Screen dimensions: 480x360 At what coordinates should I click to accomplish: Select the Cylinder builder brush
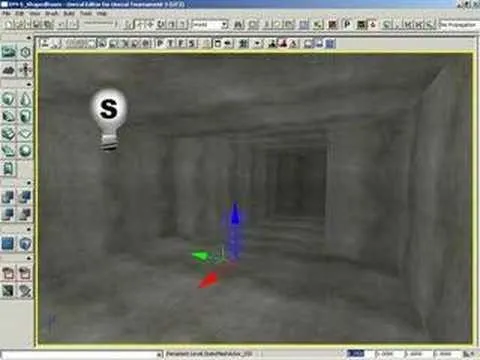click(25, 116)
